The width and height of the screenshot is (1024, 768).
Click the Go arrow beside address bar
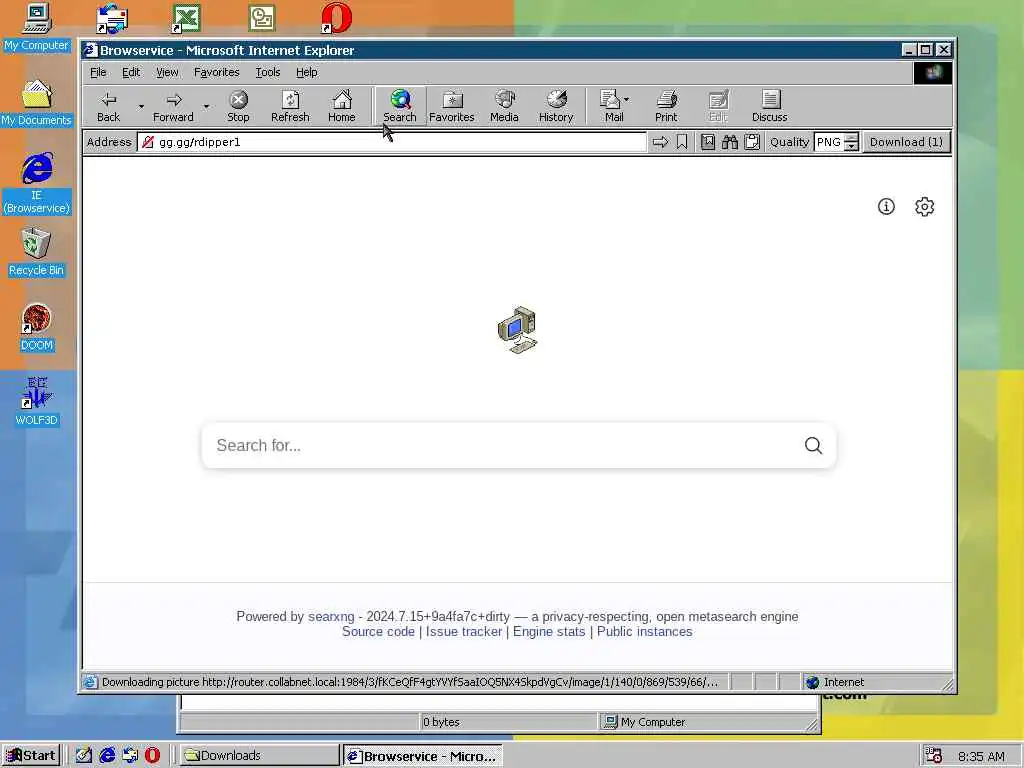[x=660, y=142]
